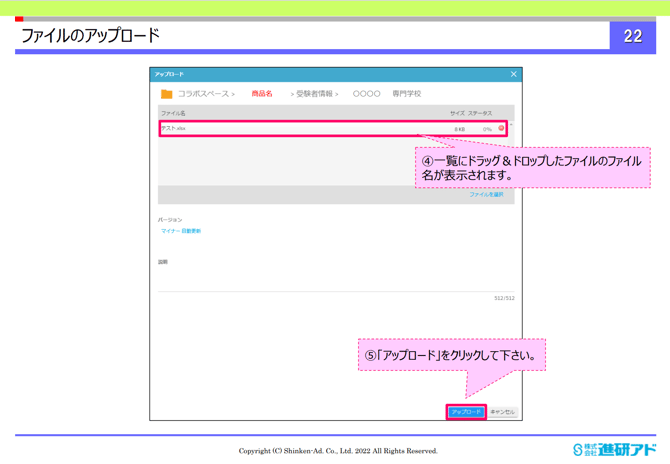The width and height of the screenshot is (670, 464).
Task: Open 受験者情報 in the breadcrumb path
Action: [314, 94]
